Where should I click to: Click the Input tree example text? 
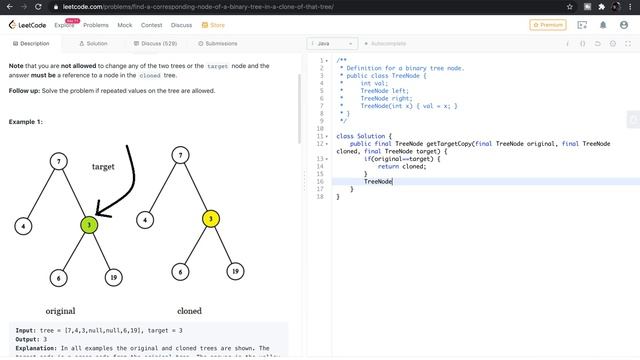(99, 331)
